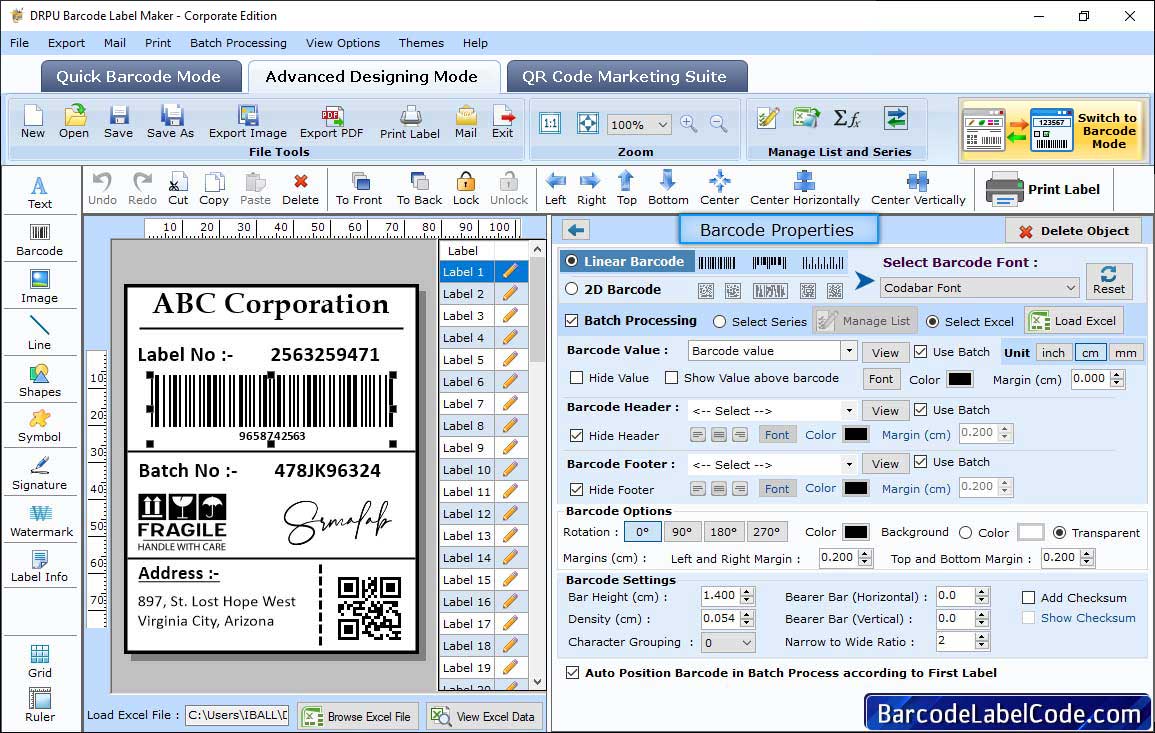This screenshot has width=1155, height=733.
Task: Click the 1:1 actual size icon
Action: point(550,123)
